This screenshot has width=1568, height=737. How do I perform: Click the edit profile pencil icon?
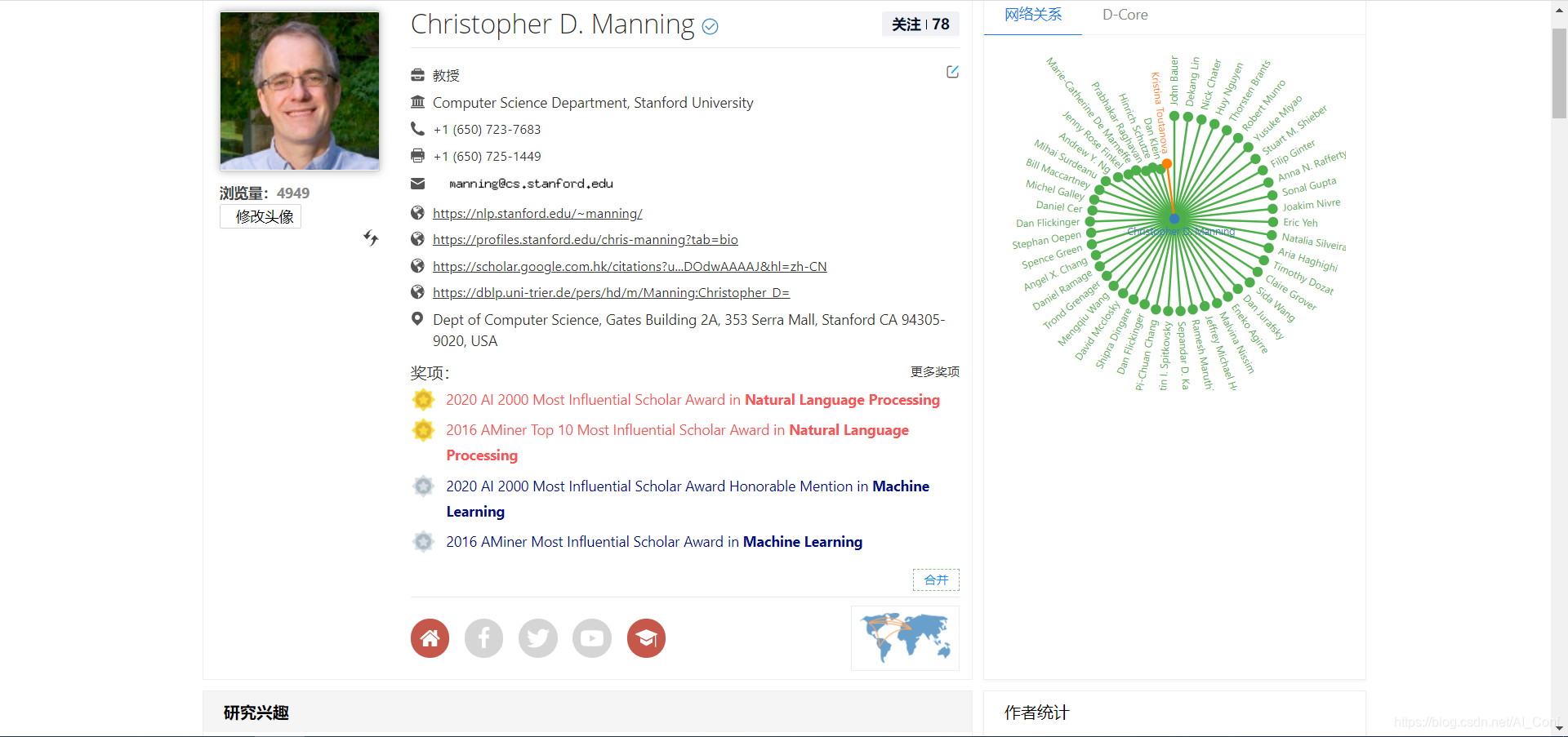tap(952, 72)
